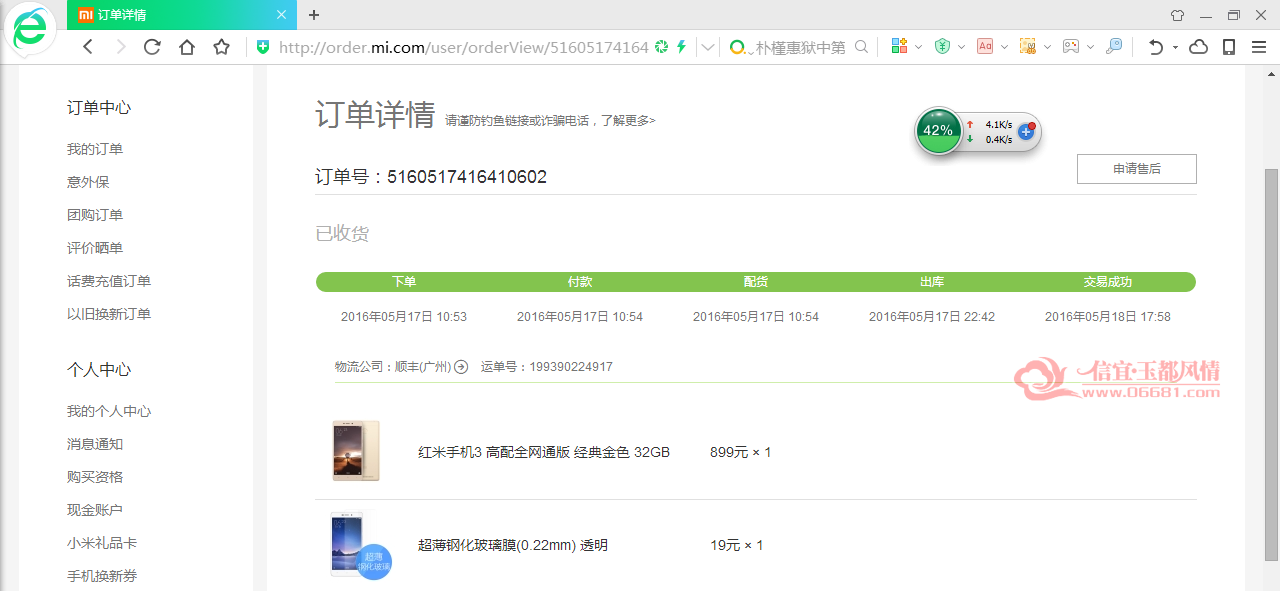1280x614 pixels.
Task: Open 话费充值订单 in sidebar
Action: tap(109, 281)
